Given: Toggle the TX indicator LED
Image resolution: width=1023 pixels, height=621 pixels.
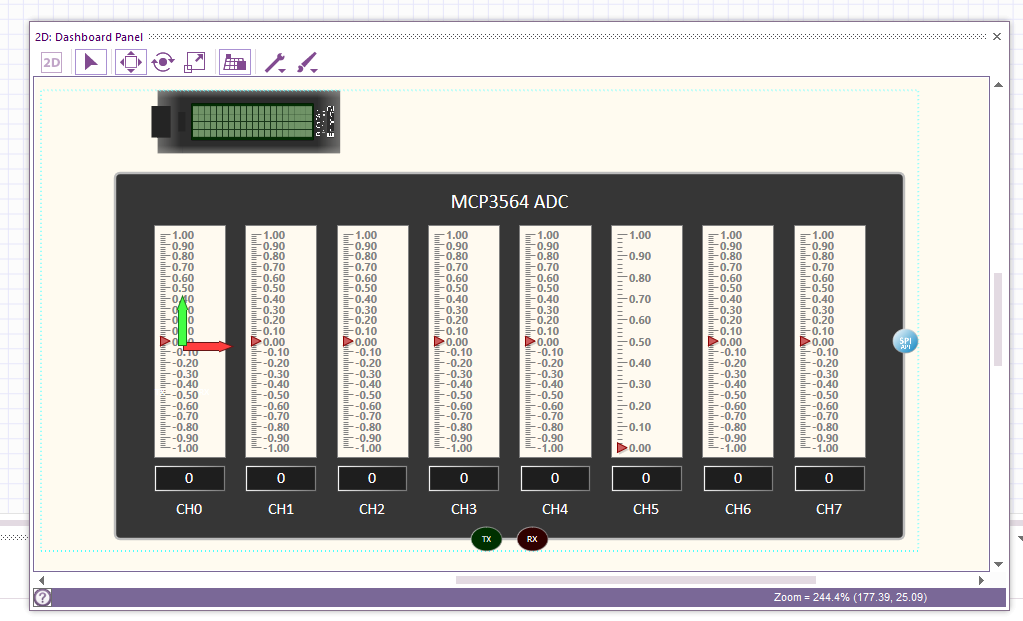Looking at the screenshot, I should pos(486,539).
